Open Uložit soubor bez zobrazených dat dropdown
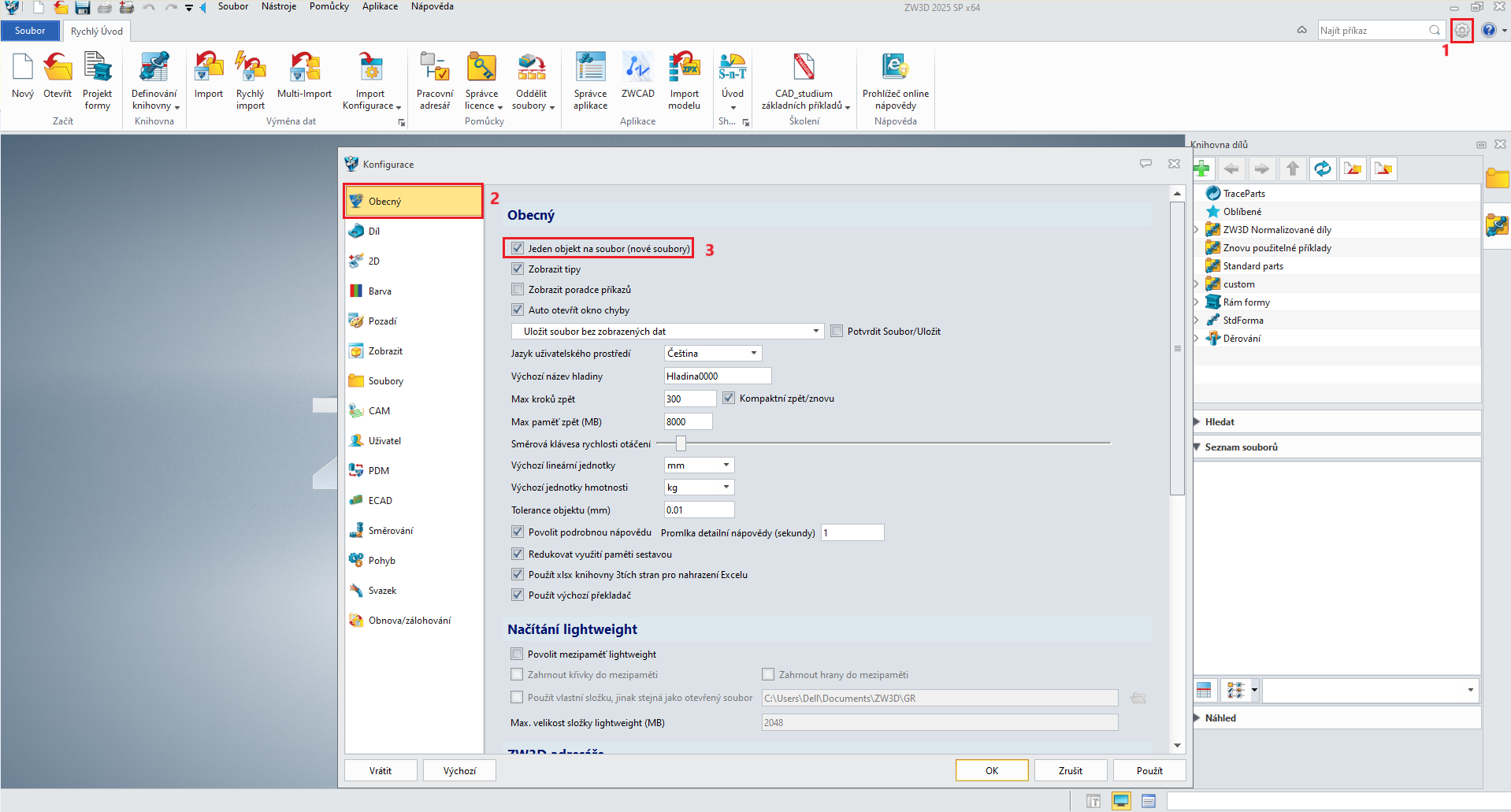 (x=667, y=331)
